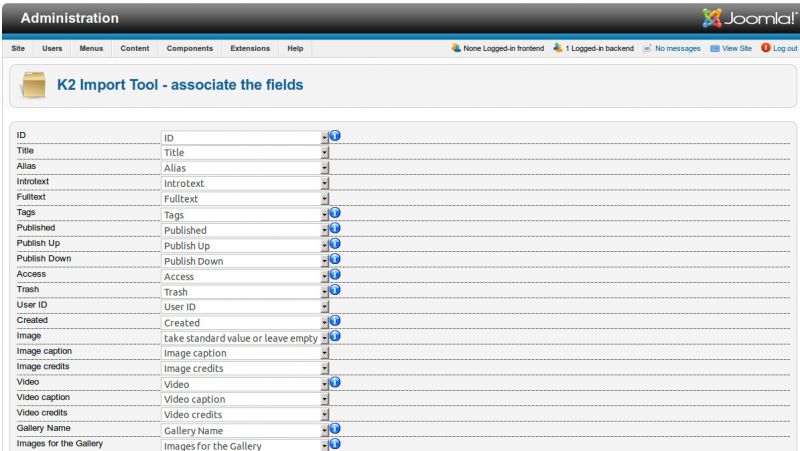Image resolution: width=800 pixels, height=451 pixels.
Task: Expand the Image caption dropdown
Action: pos(245,353)
